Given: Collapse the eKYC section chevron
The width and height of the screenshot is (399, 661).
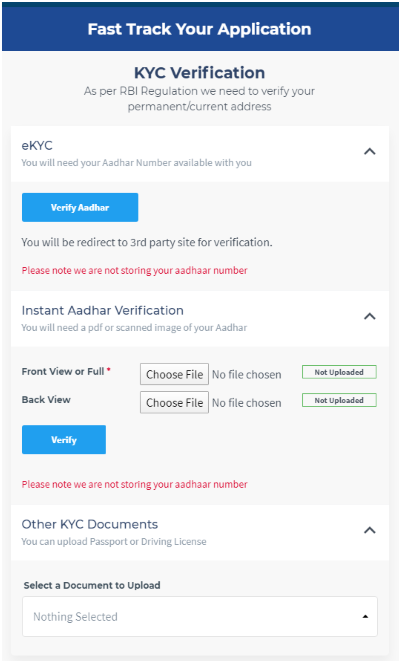Looking at the screenshot, I should click(369, 151).
